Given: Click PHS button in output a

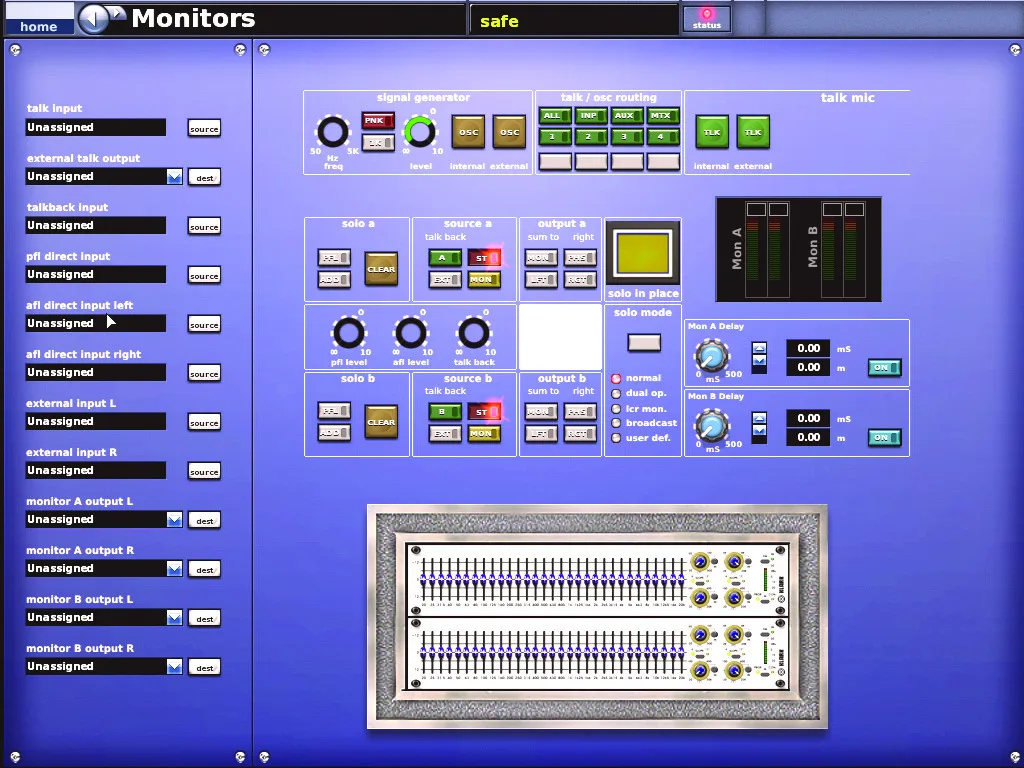Looking at the screenshot, I should pyautogui.click(x=580, y=258).
